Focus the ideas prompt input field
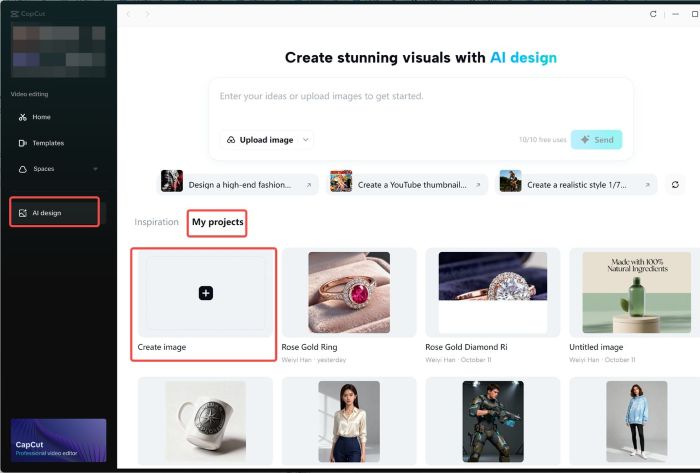 [420, 97]
